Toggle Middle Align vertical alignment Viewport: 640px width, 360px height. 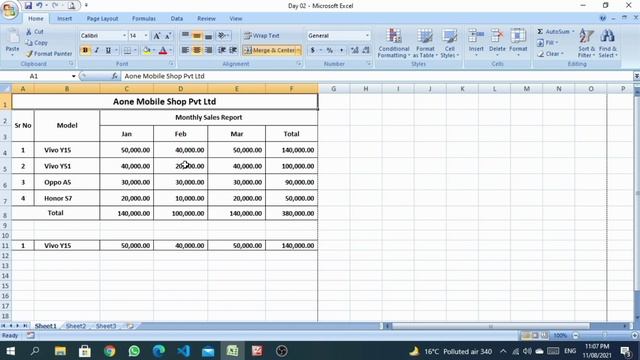(x=197, y=36)
